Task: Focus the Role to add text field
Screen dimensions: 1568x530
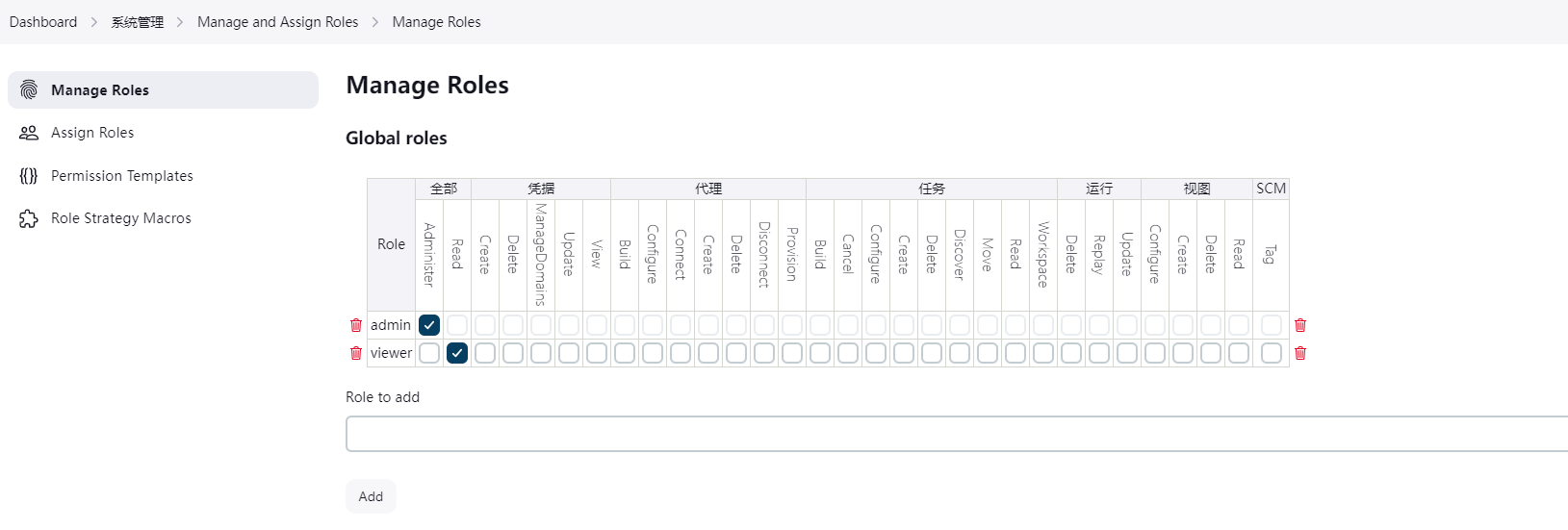Action: click(953, 434)
